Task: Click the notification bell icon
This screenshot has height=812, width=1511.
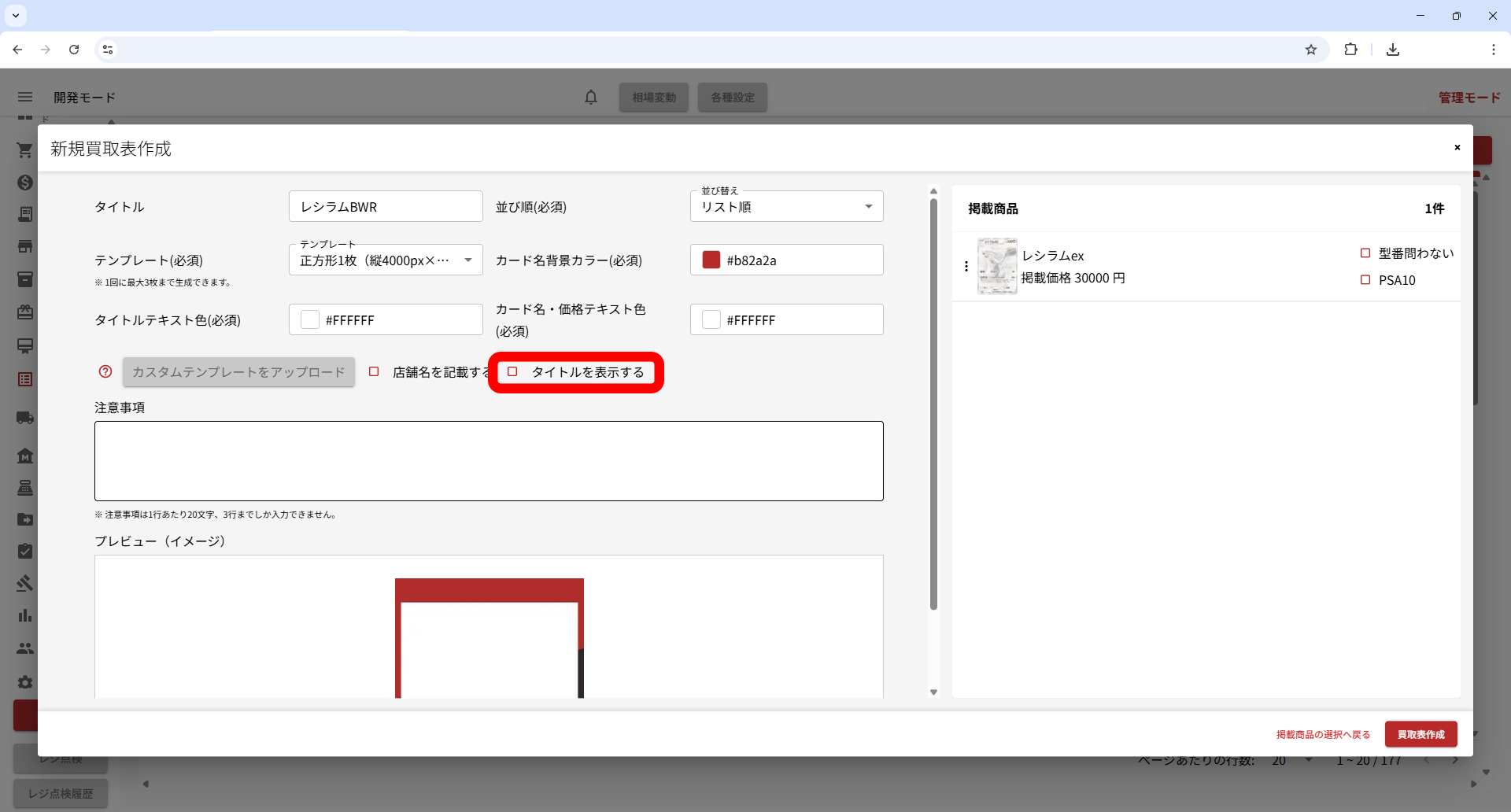Action: pyautogui.click(x=590, y=98)
